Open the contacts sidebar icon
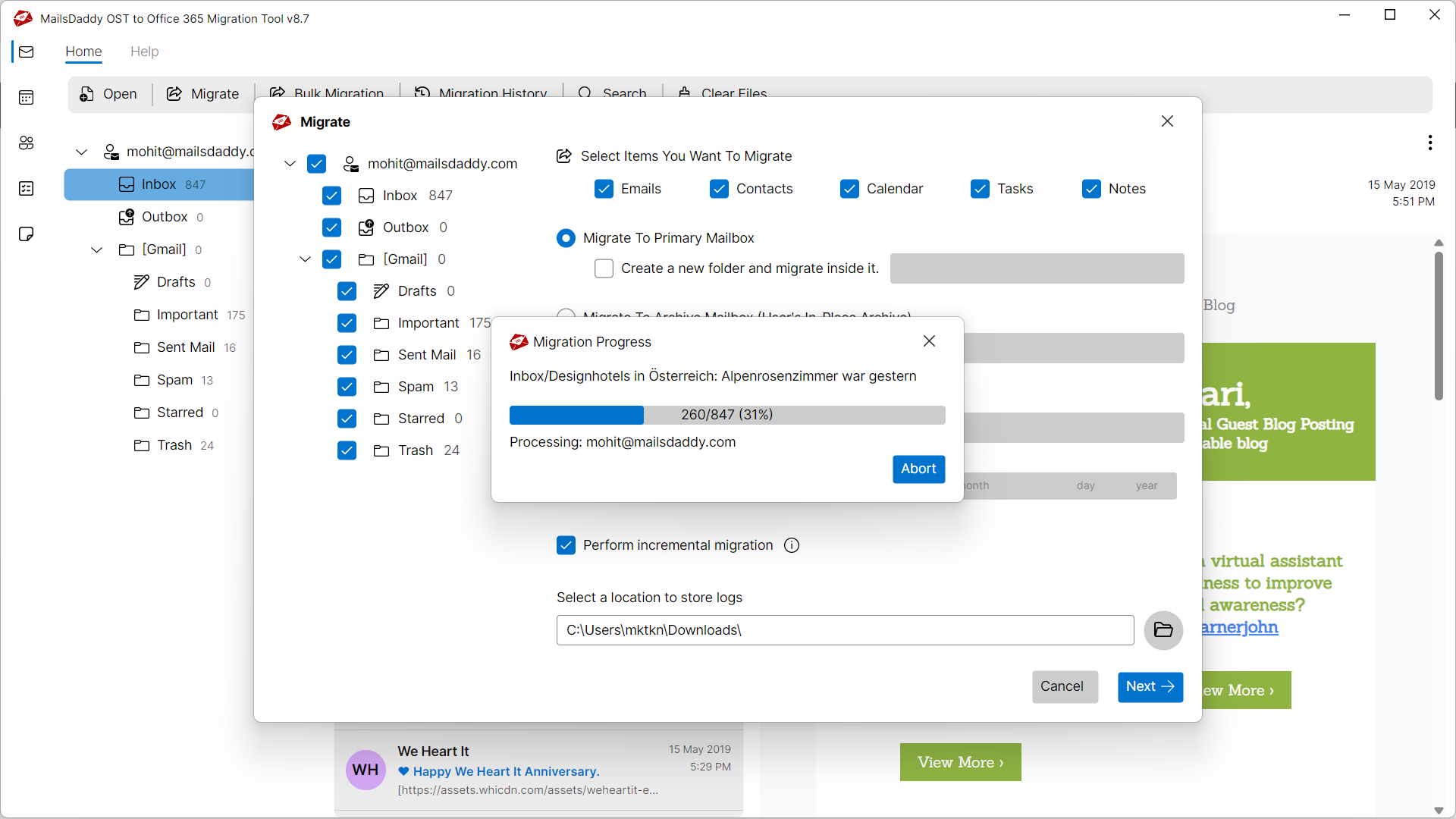 (x=27, y=143)
